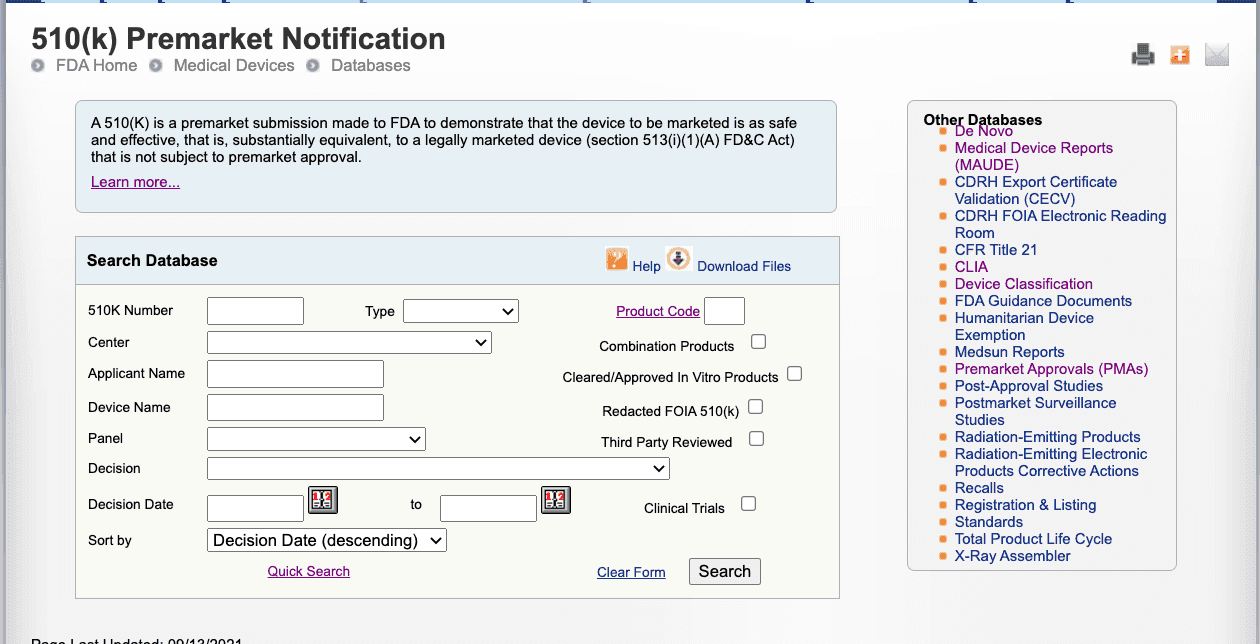Viewport: 1260px width, 644px height.
Task: Open CDRH FOIA Electronic Reading Room
Action: point(1060,224)
